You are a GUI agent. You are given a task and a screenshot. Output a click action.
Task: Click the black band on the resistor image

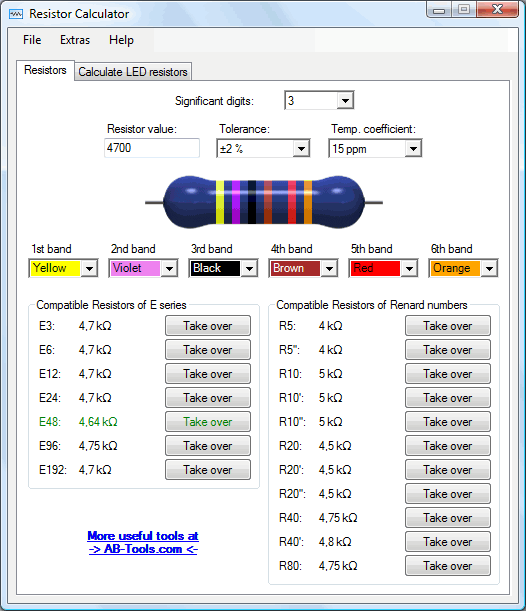pyautogui.click(x=252, y=202)
